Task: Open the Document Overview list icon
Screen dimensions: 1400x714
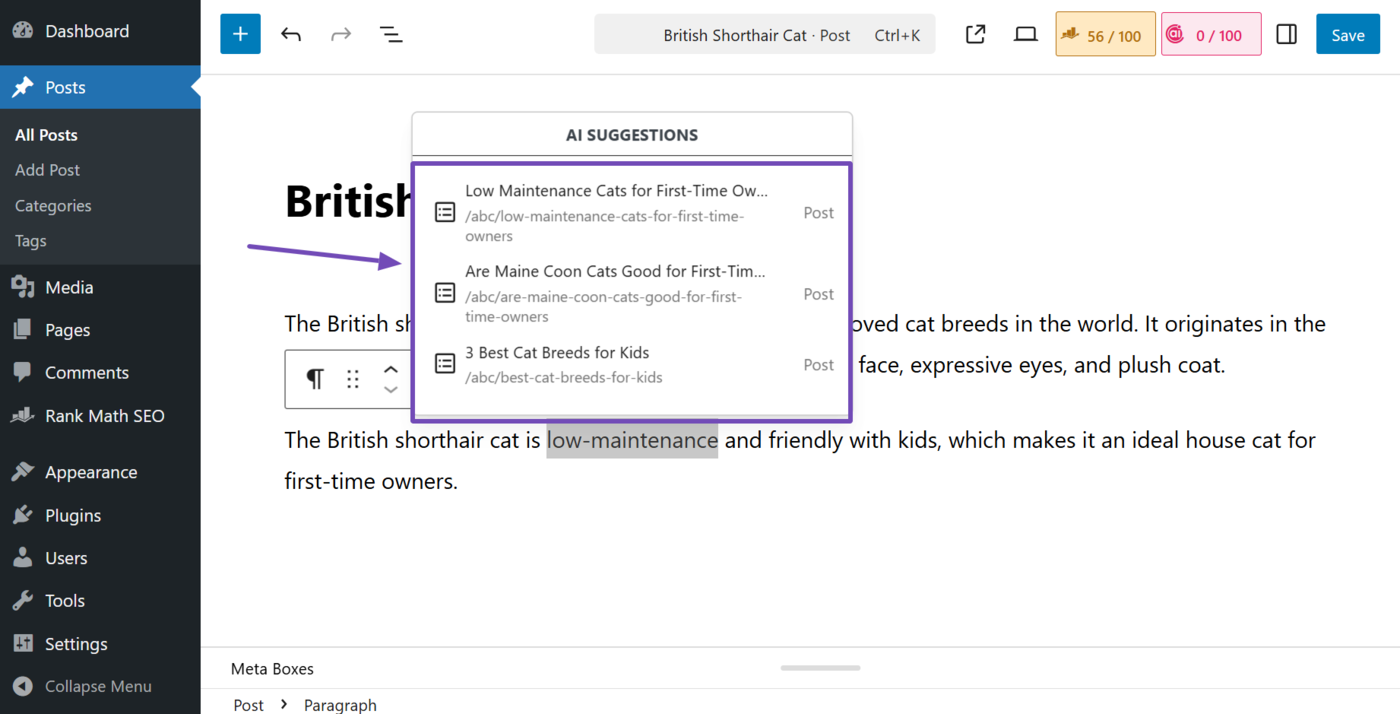Action: tap(391, 34)
